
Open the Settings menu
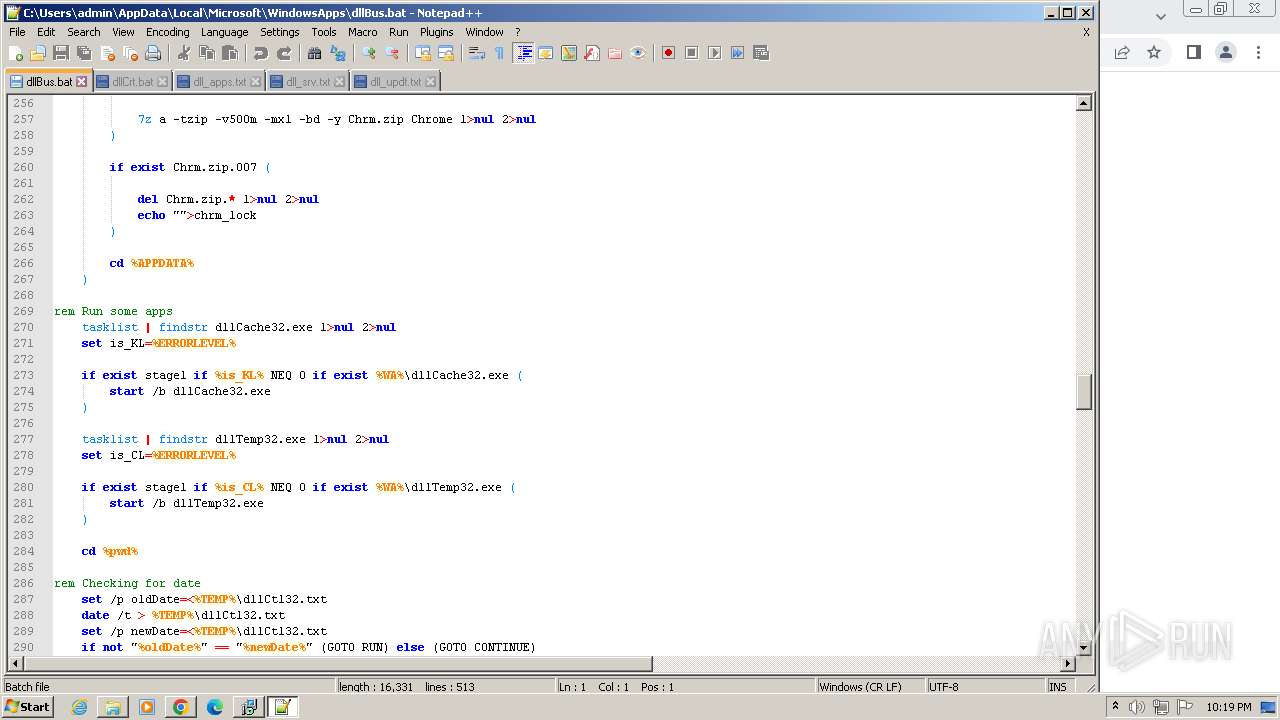coord(280,32)
